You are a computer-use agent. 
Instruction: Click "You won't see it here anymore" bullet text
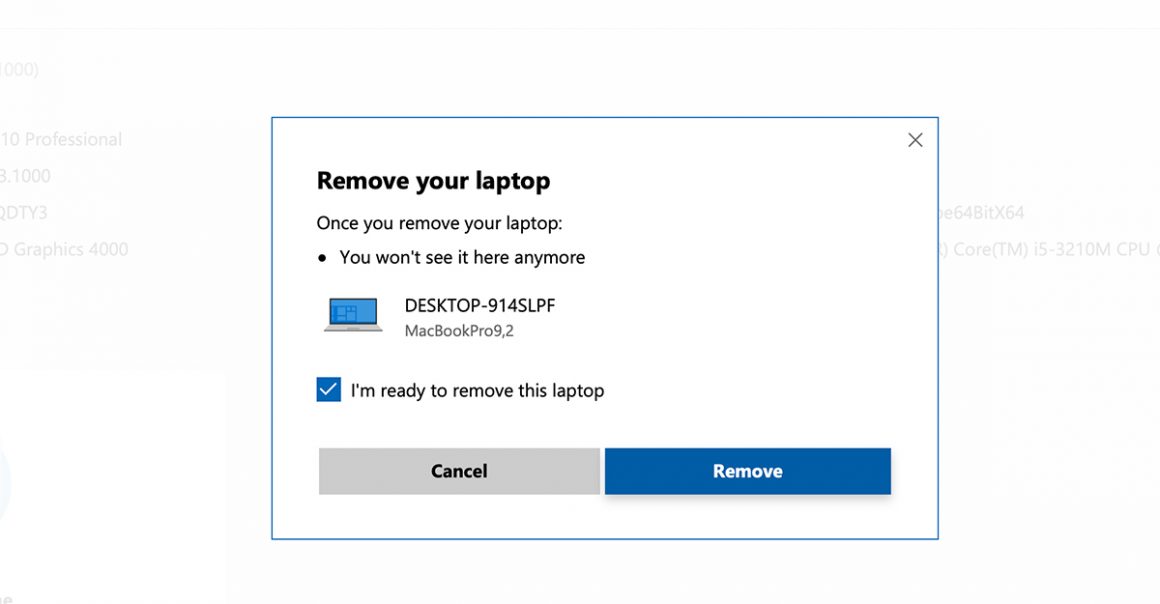[462, 258]
